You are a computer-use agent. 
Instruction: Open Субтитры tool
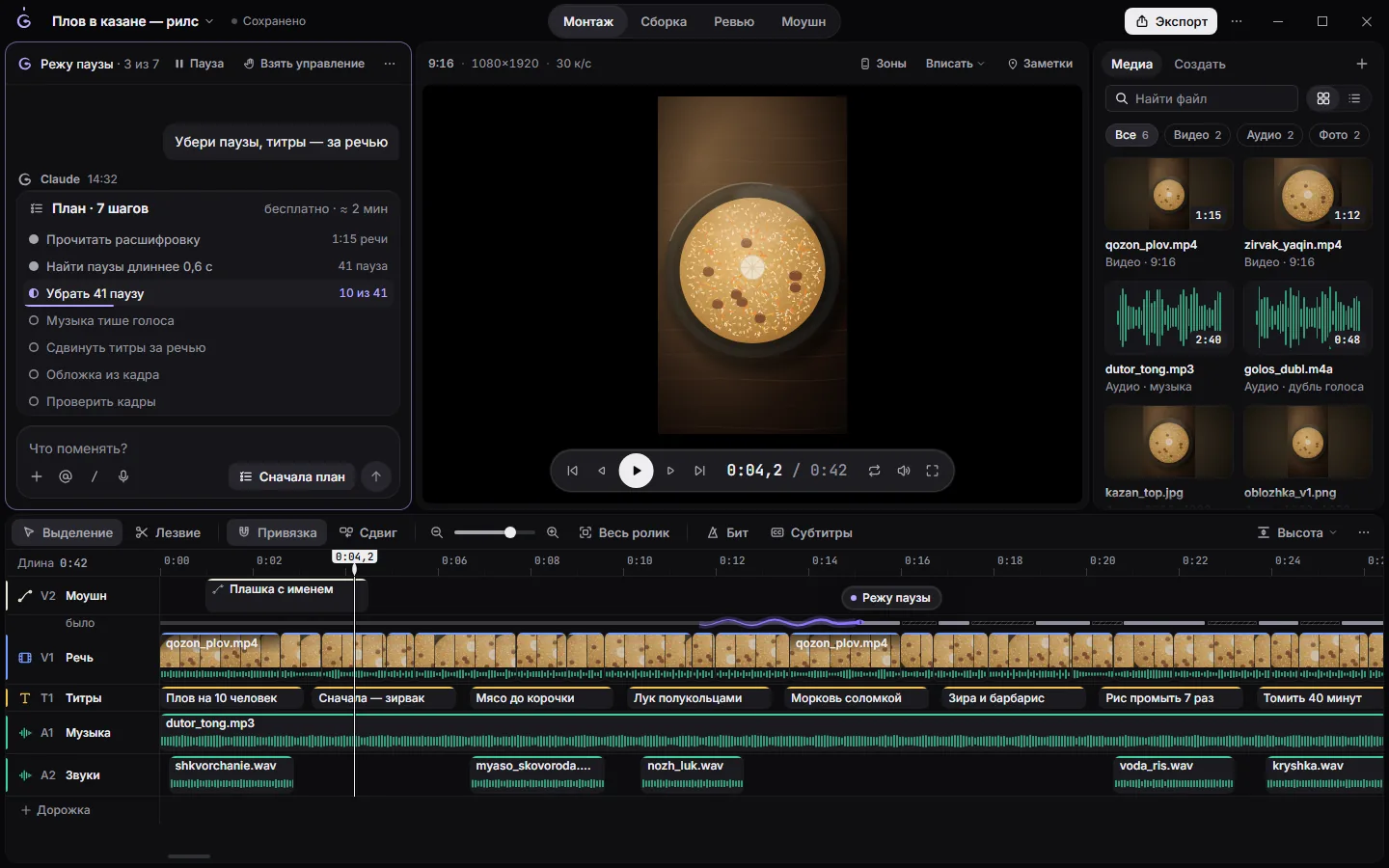coord(811,532)
